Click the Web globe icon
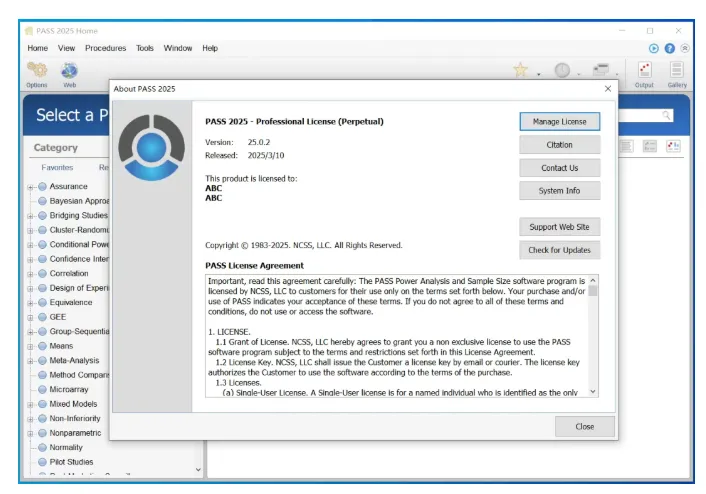Screen dimensions: 706x494 (69, 70)
